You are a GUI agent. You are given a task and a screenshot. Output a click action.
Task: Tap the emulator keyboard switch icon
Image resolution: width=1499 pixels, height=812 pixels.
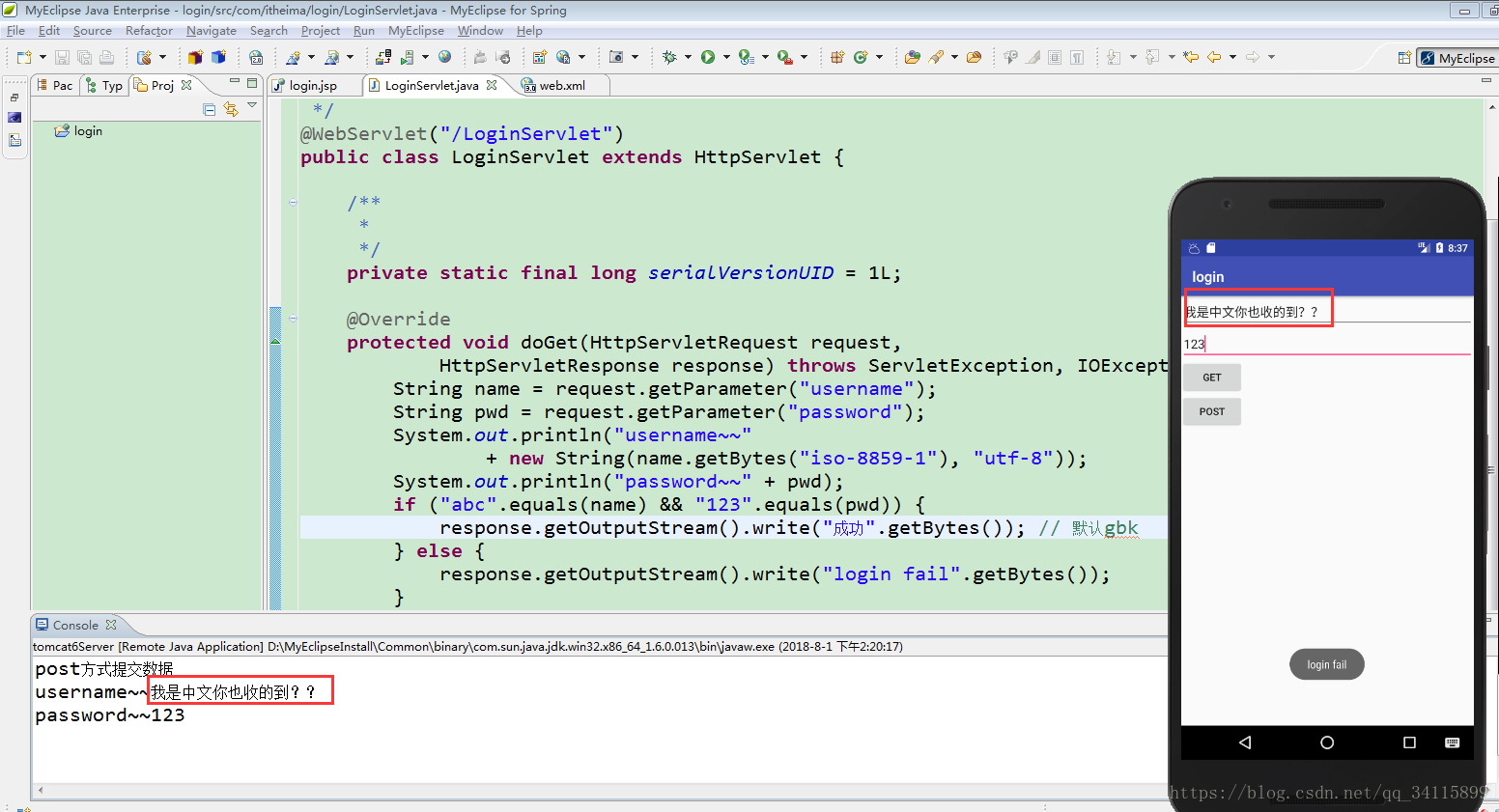(1452, 742)
